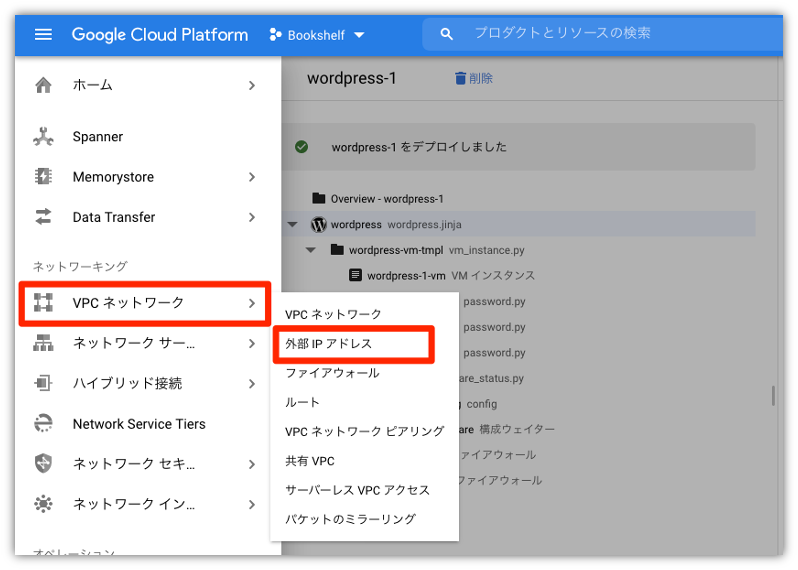
Task: Click the Network Service Tiers icon
Action: (x=43, y=423)
